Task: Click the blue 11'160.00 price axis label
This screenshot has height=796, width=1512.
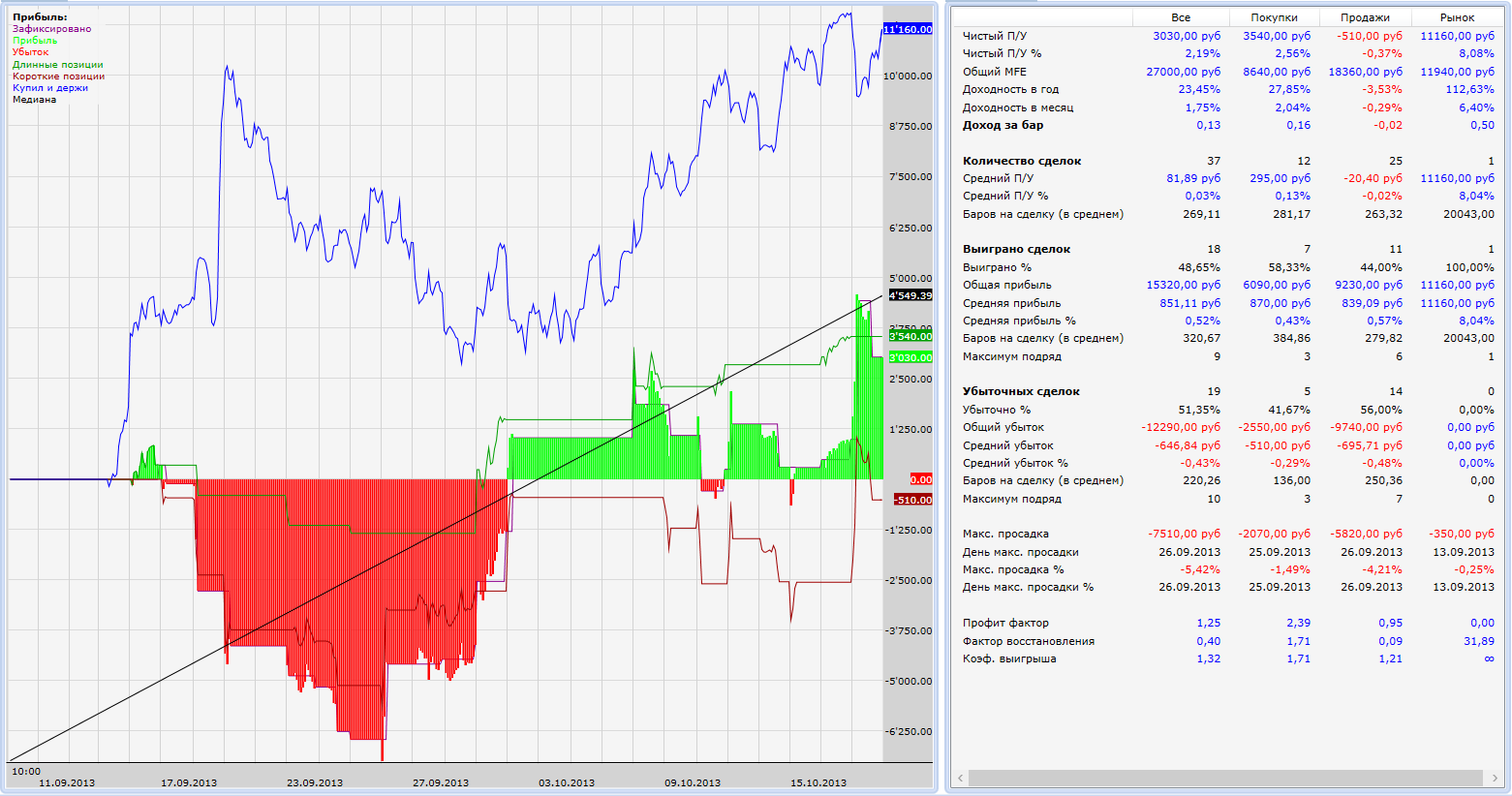Action: point(908,30)
